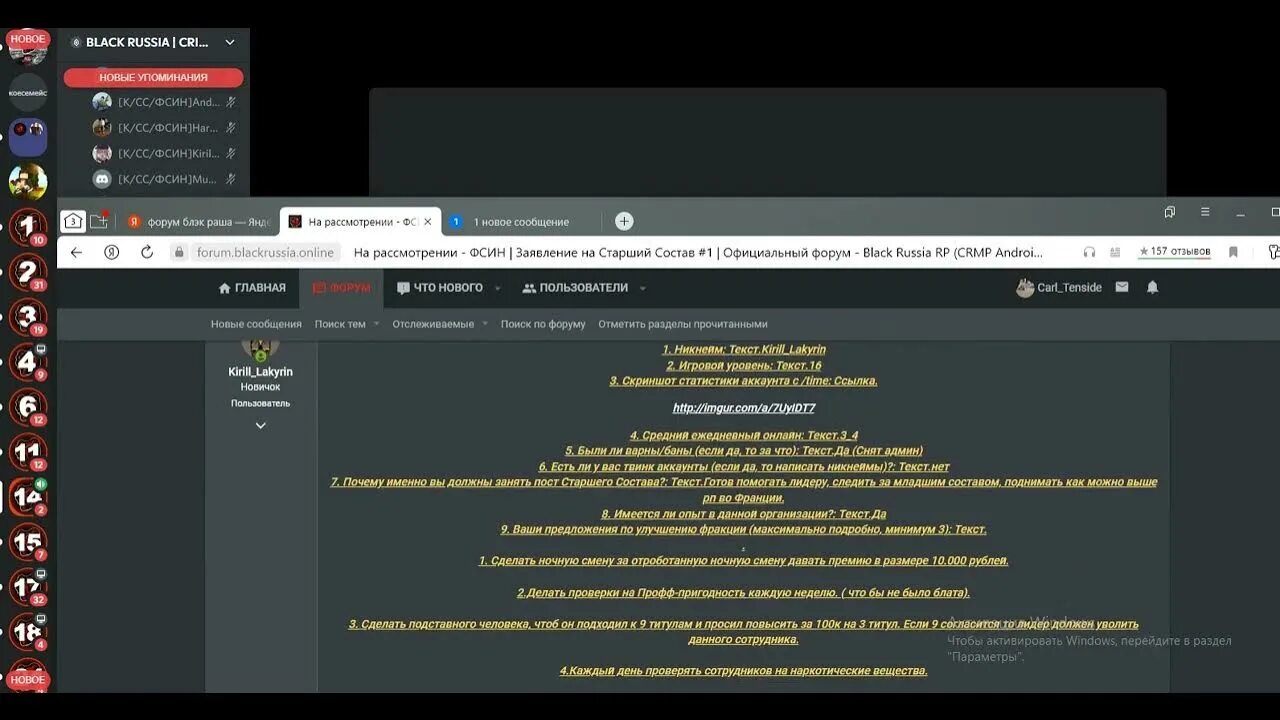Open the blue Discord server folder icon
Image resolution: width=1280 pixels, height=720 pixels.
point(28,137)
